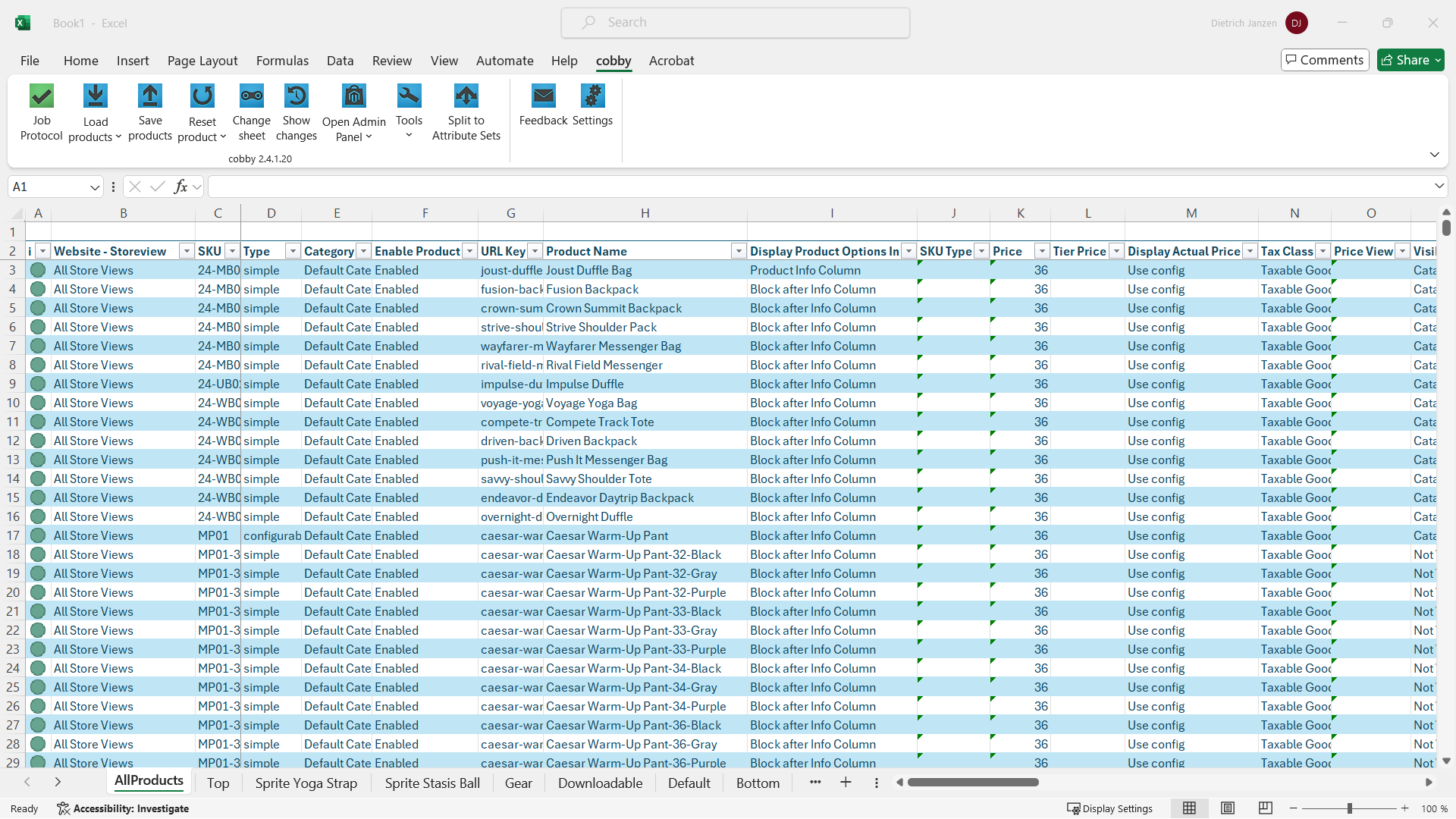Select Normal view in status bar

pos(1189,808)
